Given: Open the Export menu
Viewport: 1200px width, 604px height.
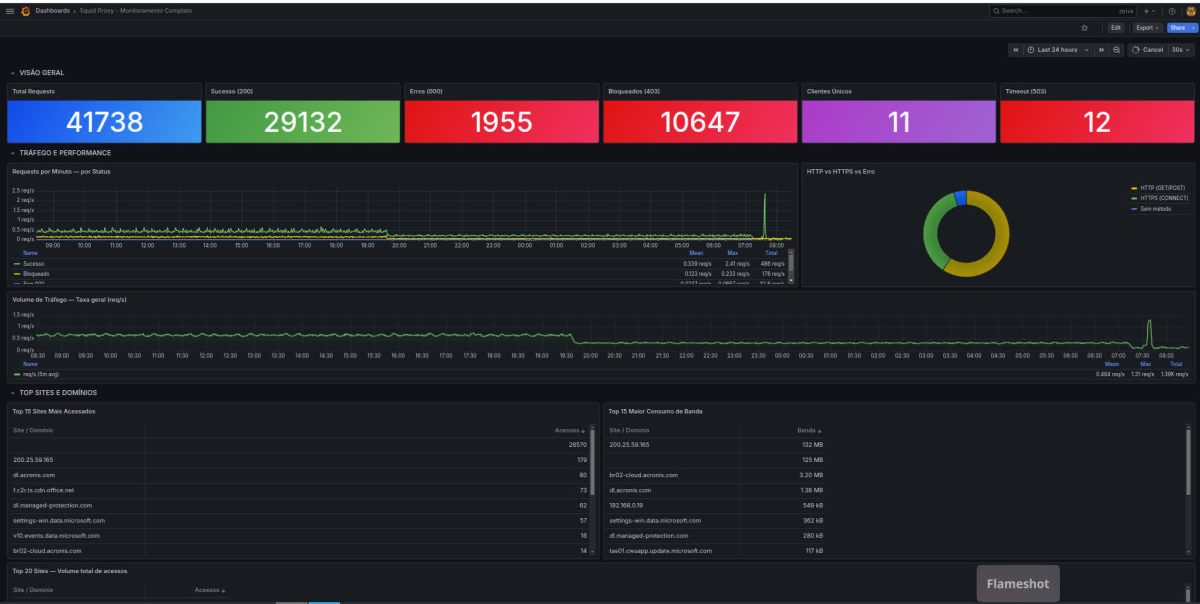Looking at the screenshot, I should click(1147, 28).
